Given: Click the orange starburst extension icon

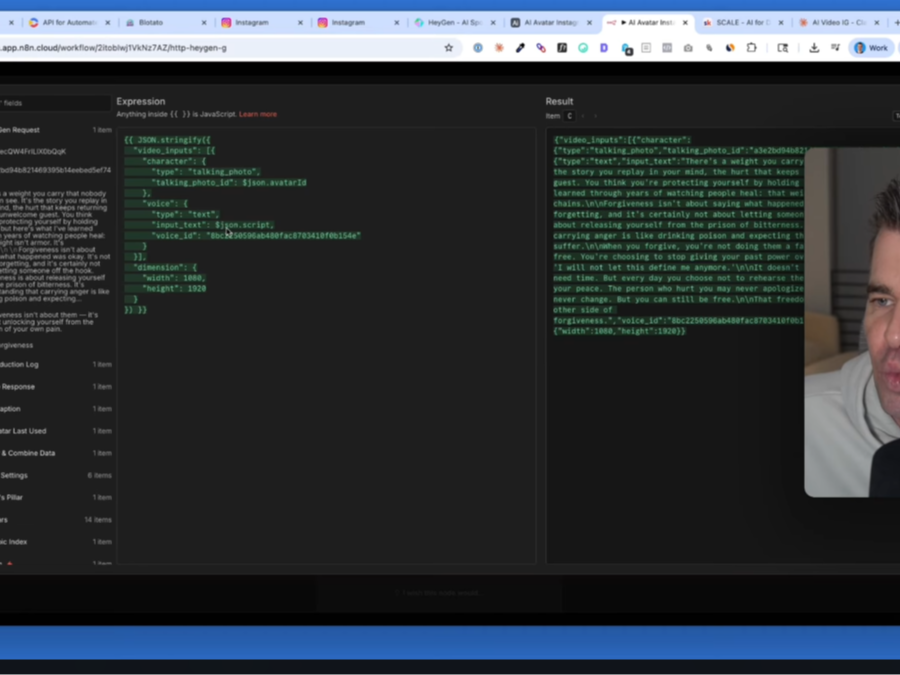Looking at the screenshot, I should (499, 48).
